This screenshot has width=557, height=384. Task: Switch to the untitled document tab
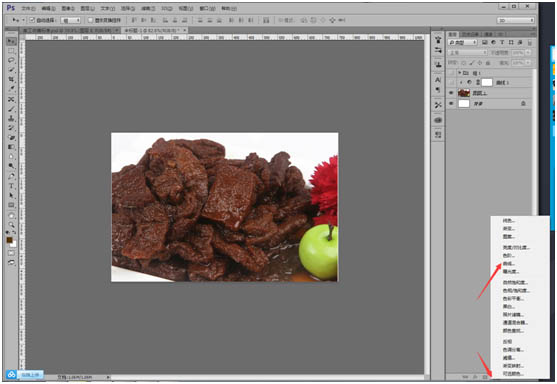point(153,31)
